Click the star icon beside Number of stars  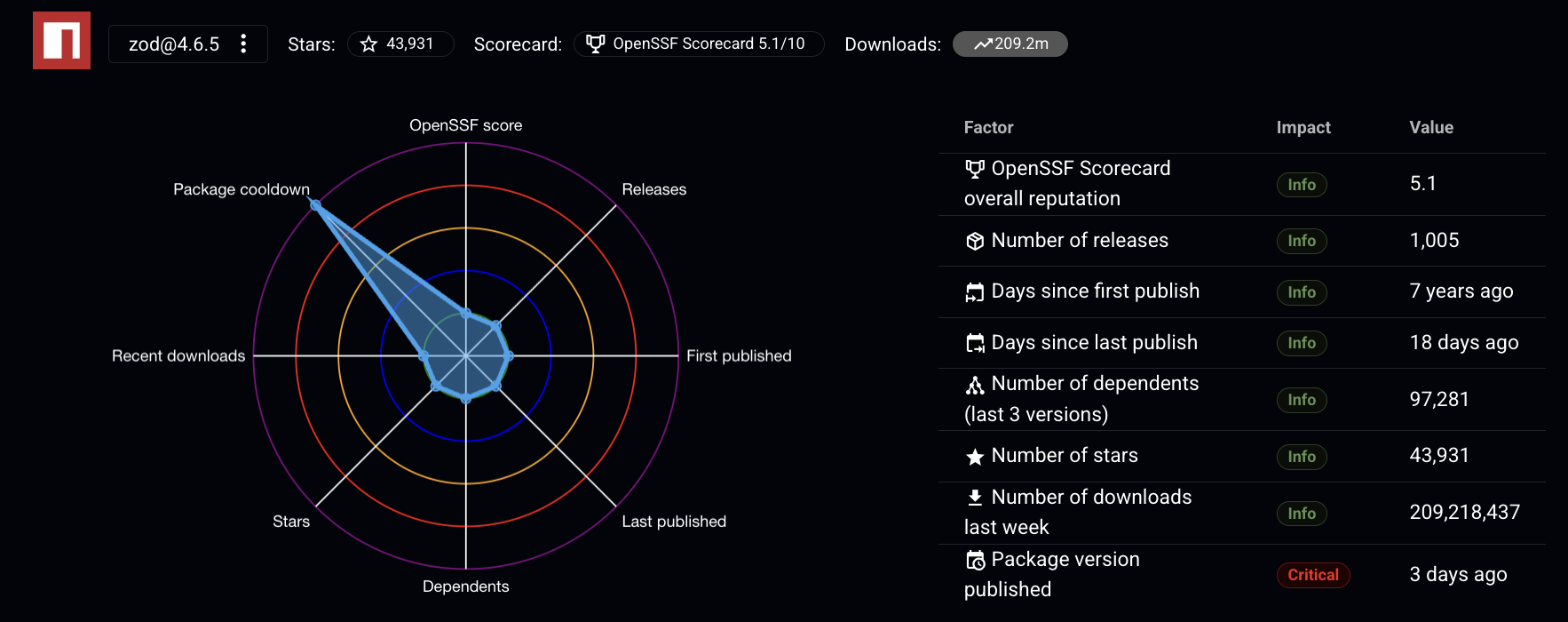(975, 457)
